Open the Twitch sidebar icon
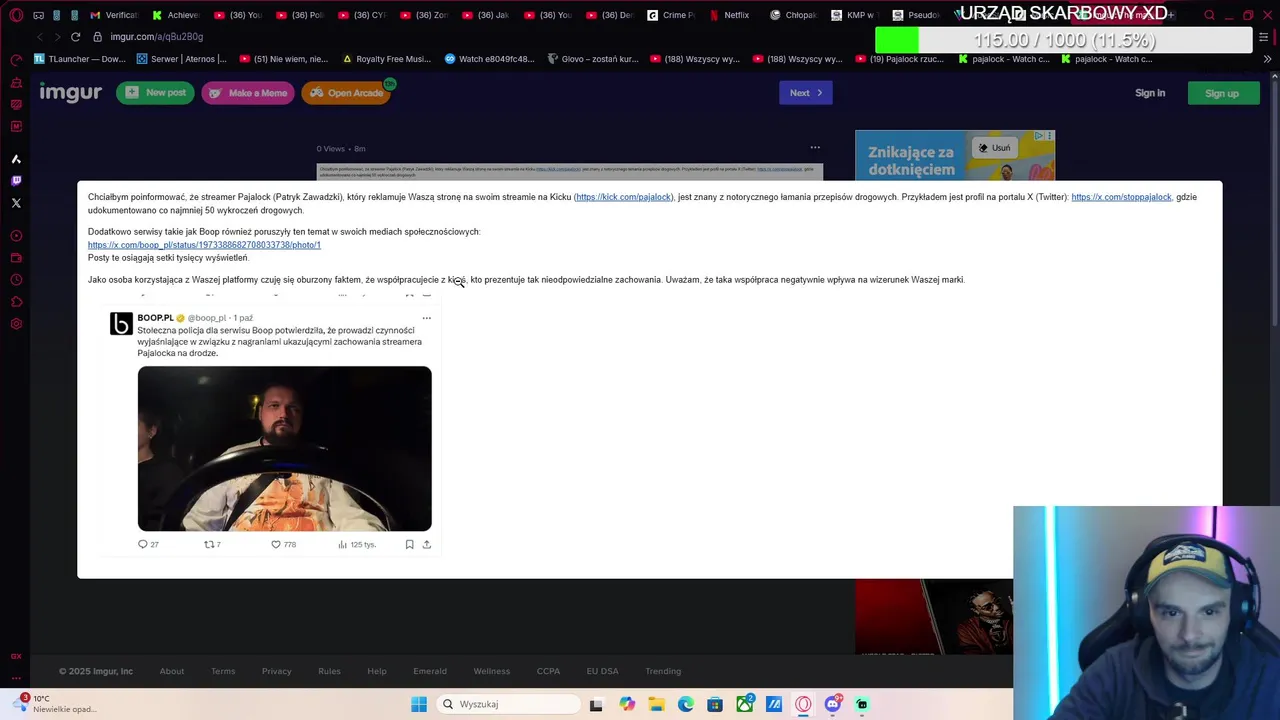1280x720 pixels. click(x=16, y=181)
